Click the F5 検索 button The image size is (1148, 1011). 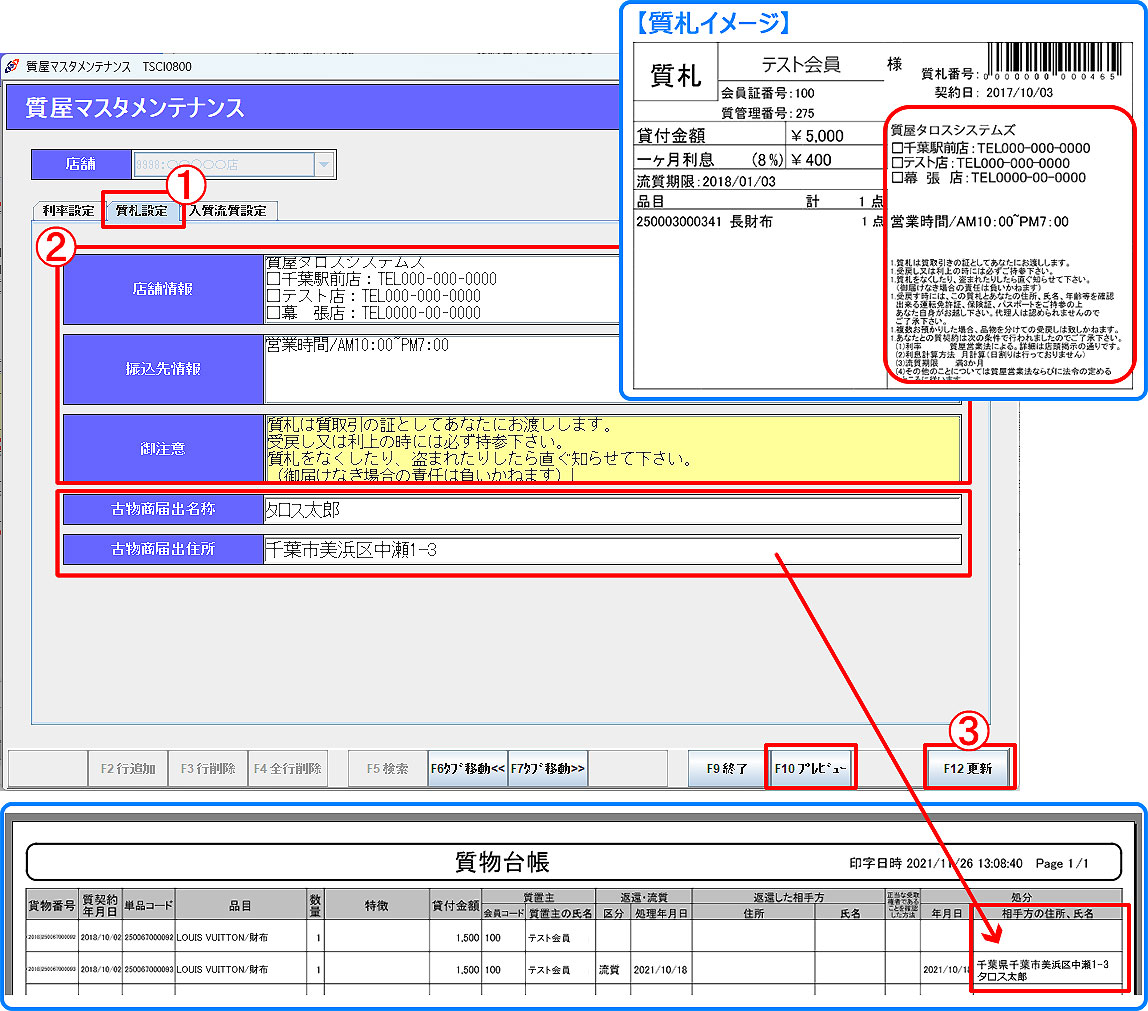click(387, 769)
